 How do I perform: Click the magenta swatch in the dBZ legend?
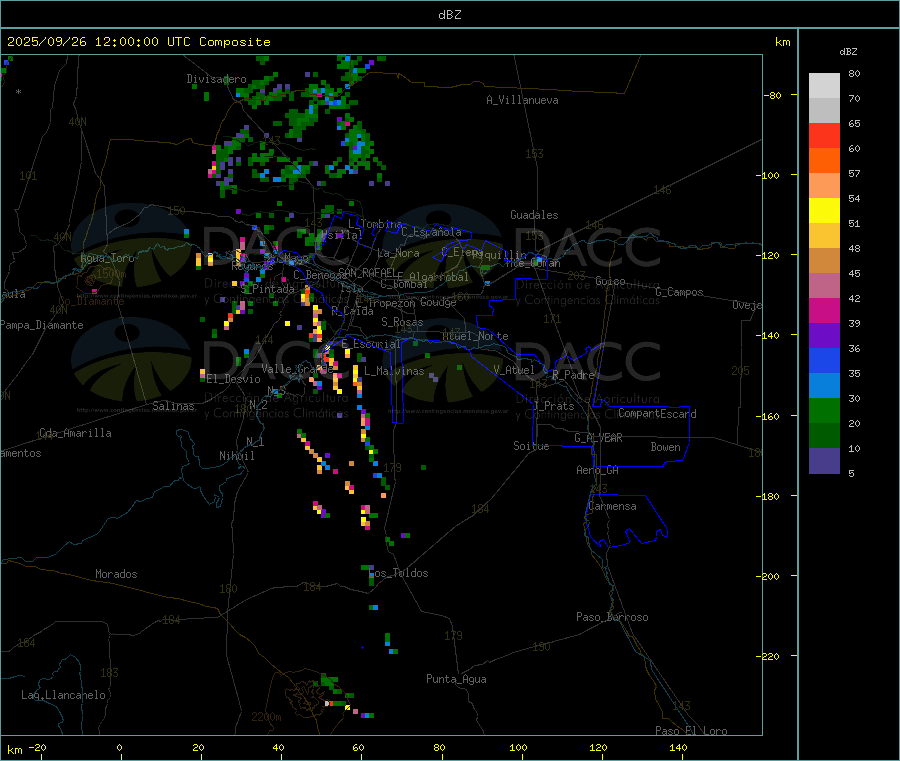point(824,310)
